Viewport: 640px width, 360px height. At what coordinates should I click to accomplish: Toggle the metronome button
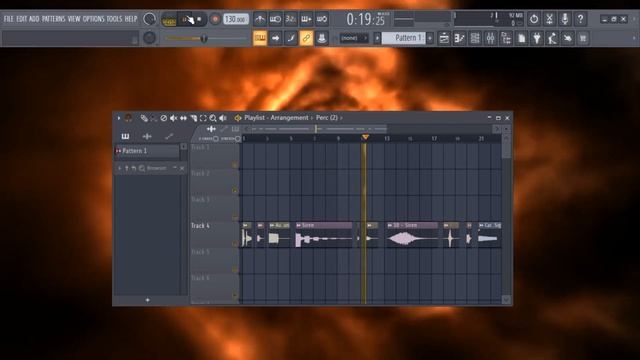coord(260,19)
